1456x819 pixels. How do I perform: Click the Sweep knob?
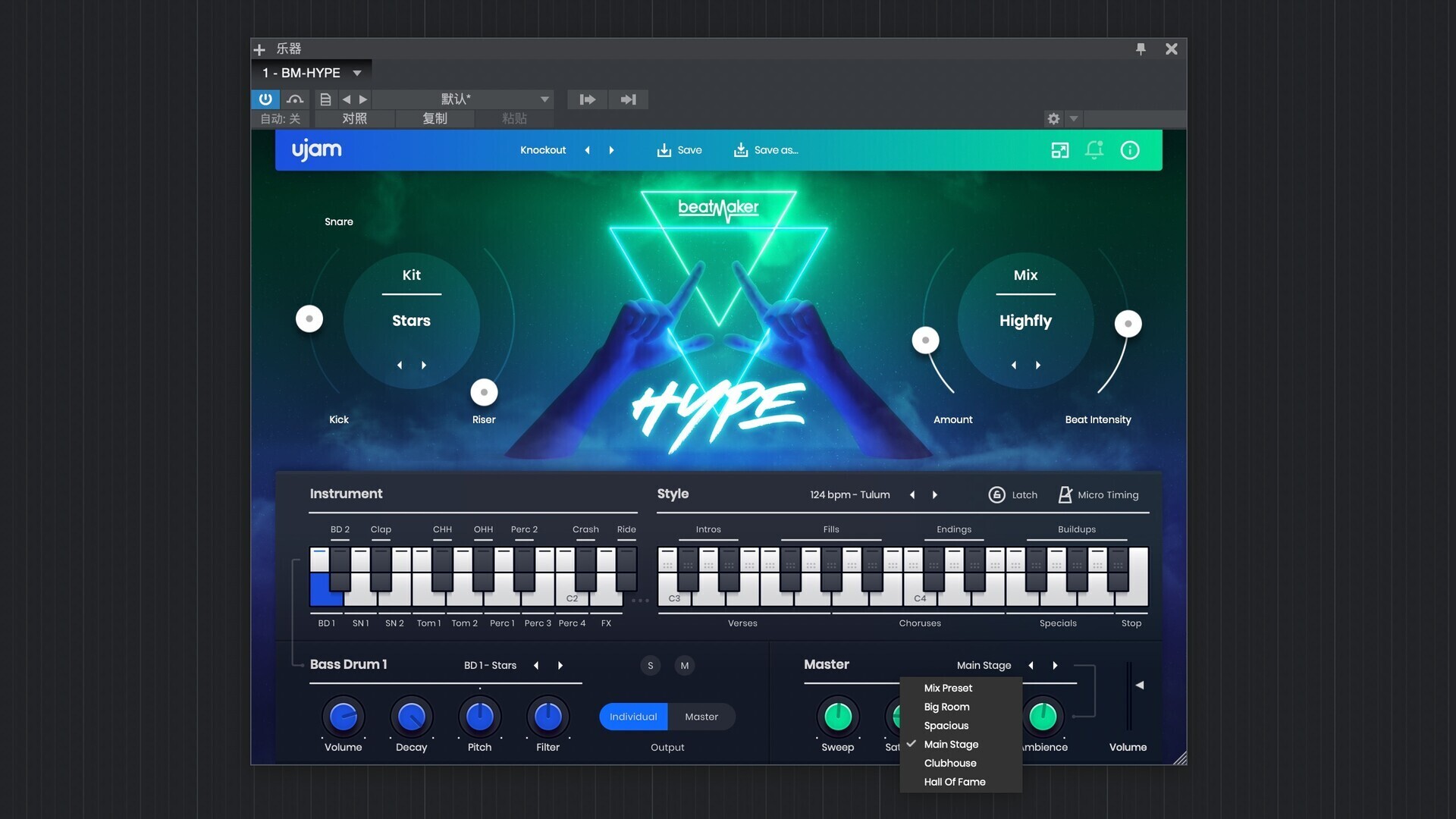click(x=838, y=716)
